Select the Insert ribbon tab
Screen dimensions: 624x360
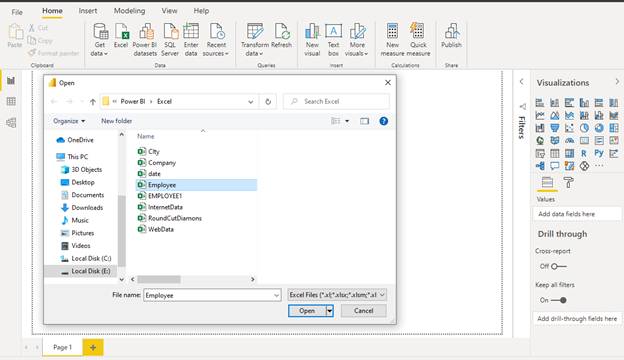pos(88,11)
